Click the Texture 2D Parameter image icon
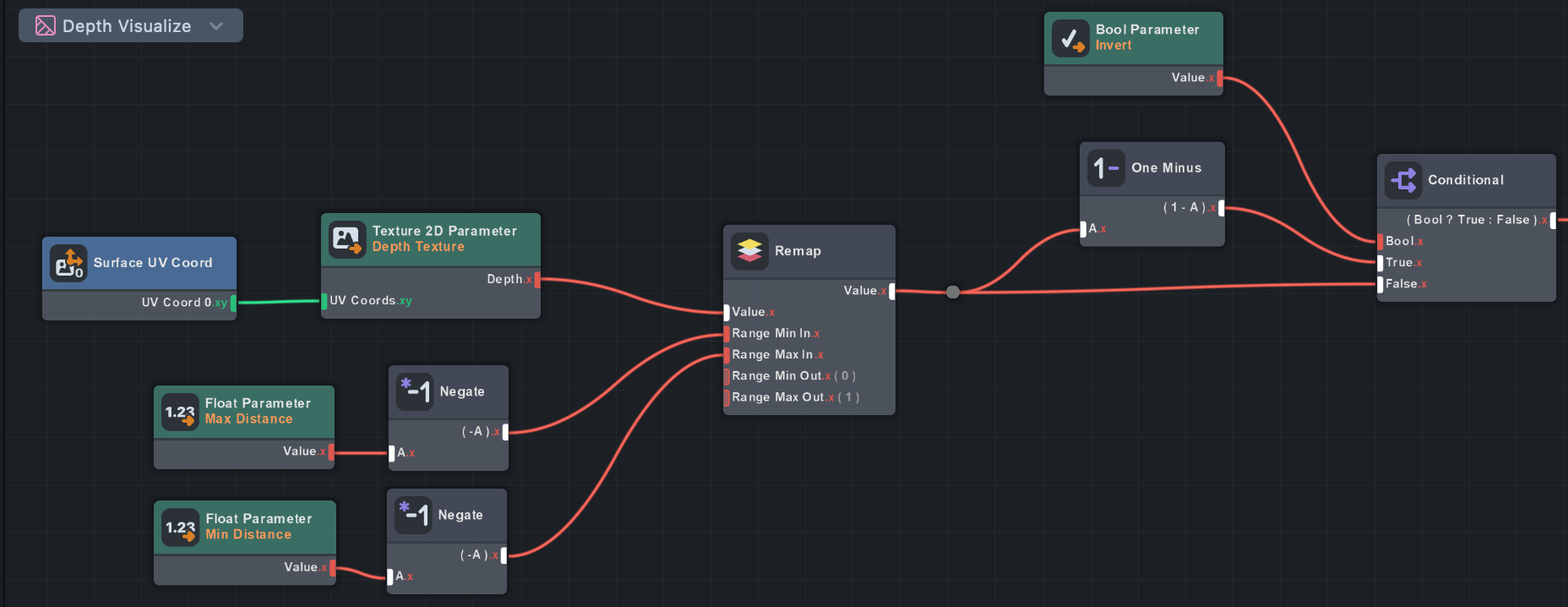 pos(346,239)
